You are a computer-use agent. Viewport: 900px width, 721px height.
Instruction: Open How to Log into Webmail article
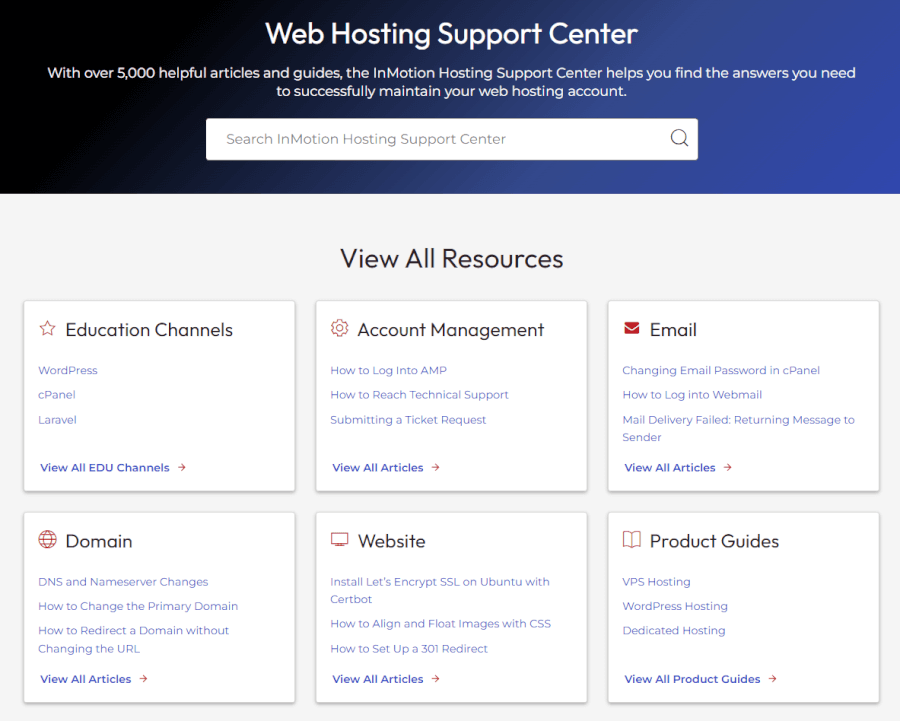point(692,395)
